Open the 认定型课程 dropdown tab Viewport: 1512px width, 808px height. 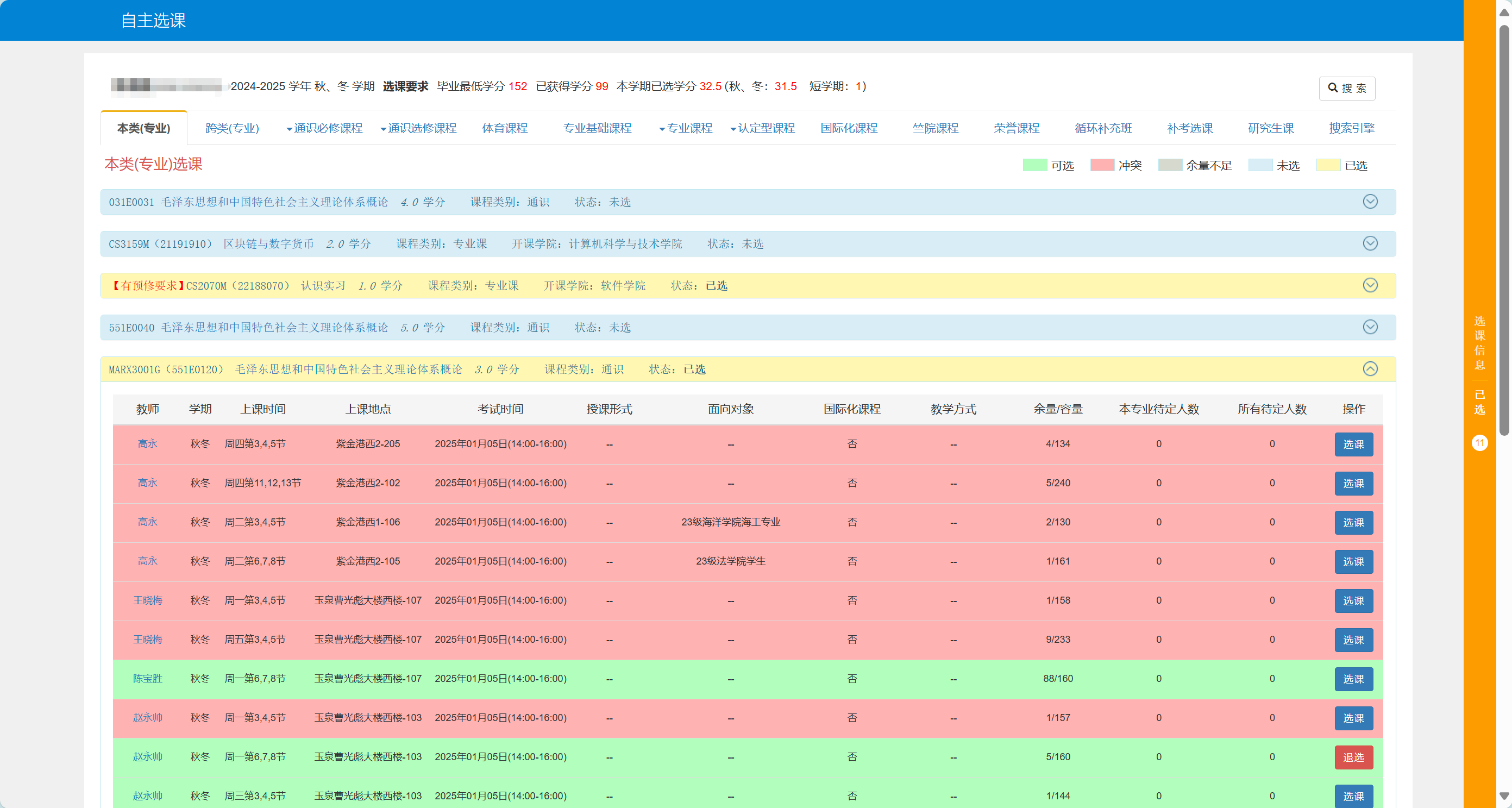click(762, 128)
